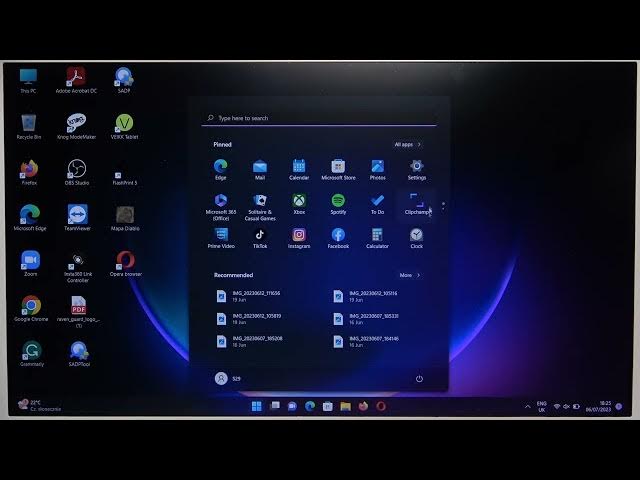Screen dimensions: 640x480
Task: Open Settings from pinned apps
Action: pyautogui.click(x=417, y=169)
